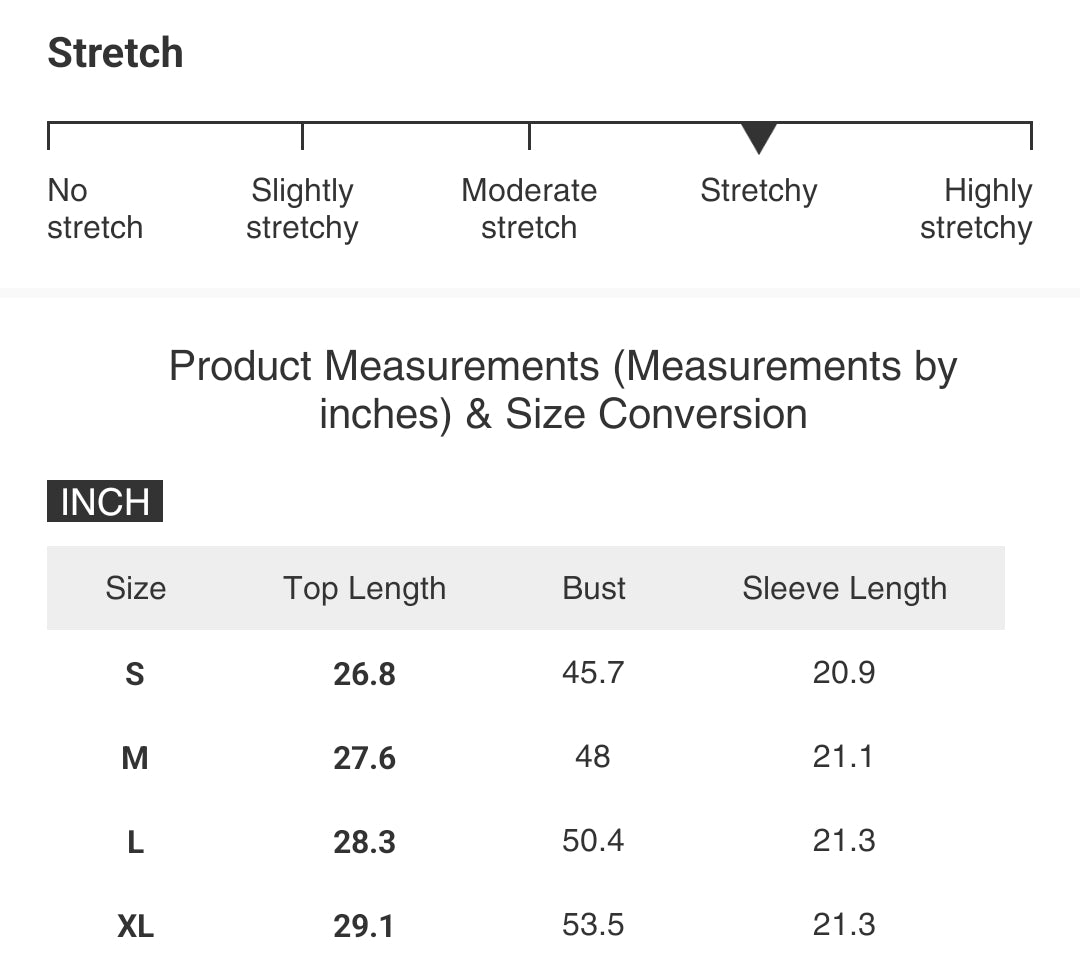Click the 21.1 sleeve length value

point(843,757)
